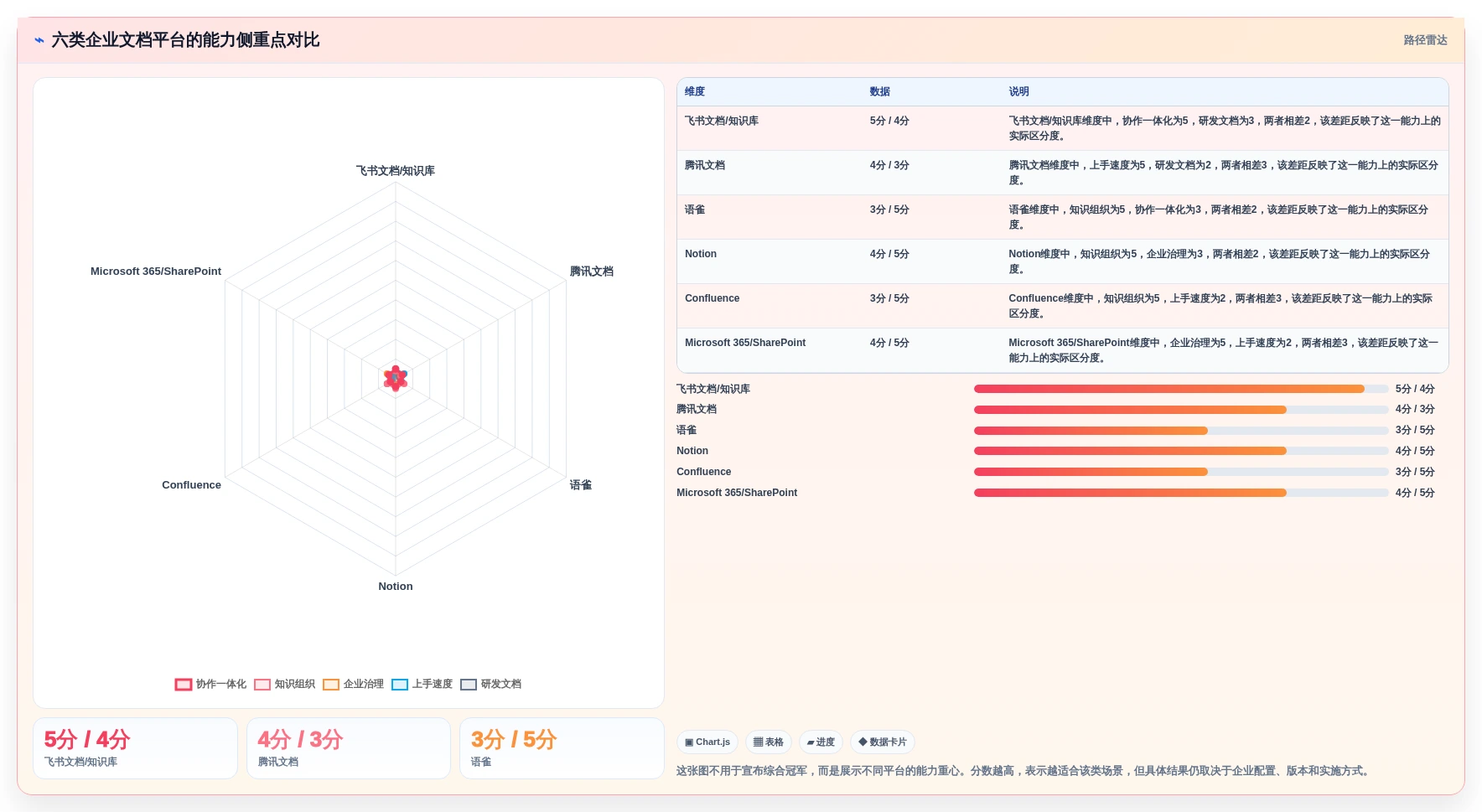Click the 腾讯文档 progress bar
Screen dimensions: 1482x812
pyautogui.click(x=1181, y=410)
